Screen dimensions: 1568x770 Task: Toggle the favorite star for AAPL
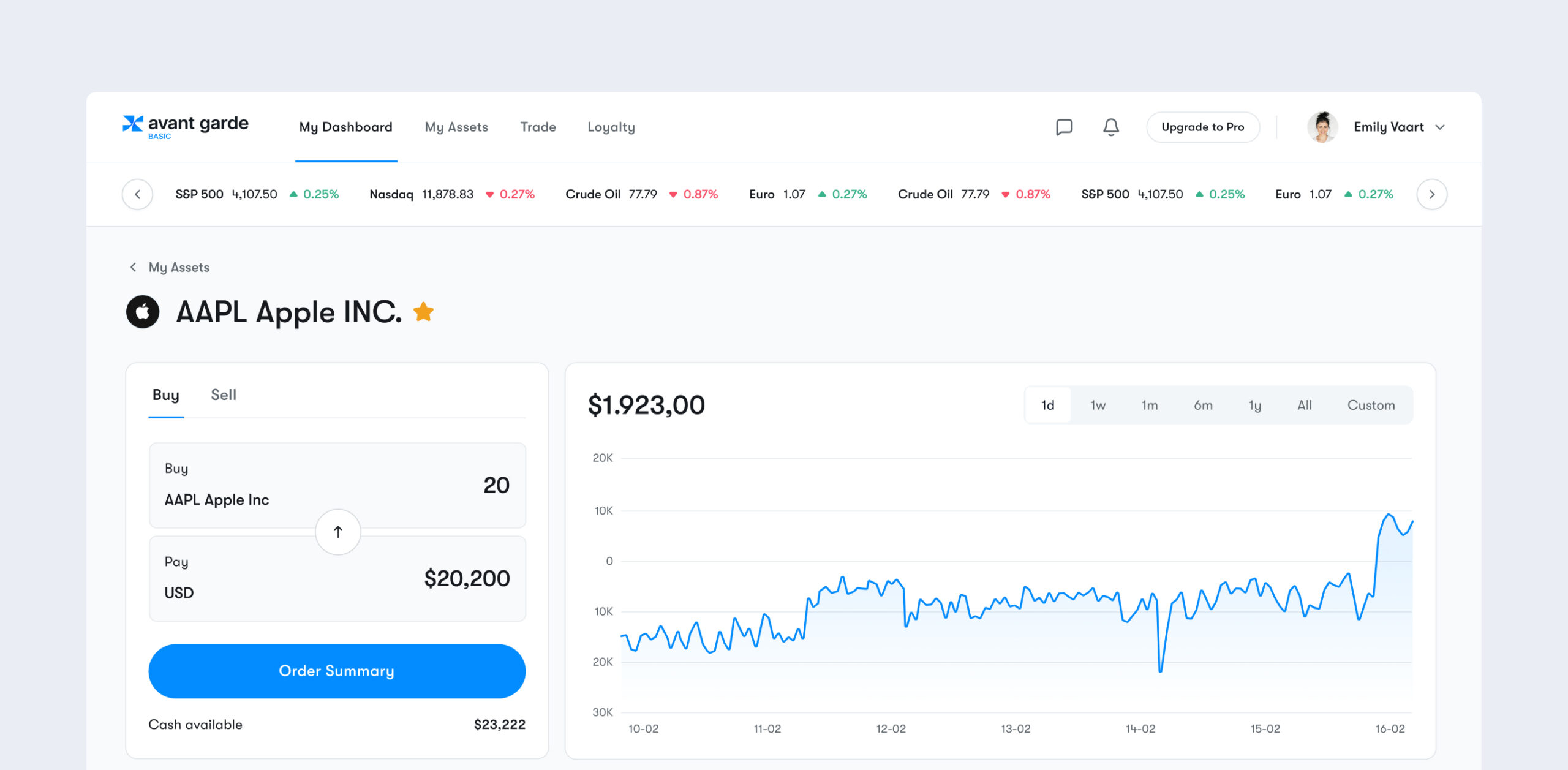point(423,312)
